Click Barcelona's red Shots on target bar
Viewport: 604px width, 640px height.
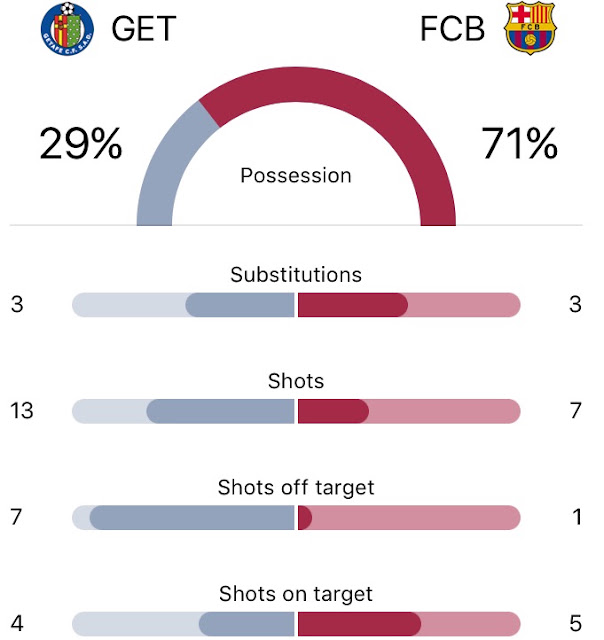359,624
